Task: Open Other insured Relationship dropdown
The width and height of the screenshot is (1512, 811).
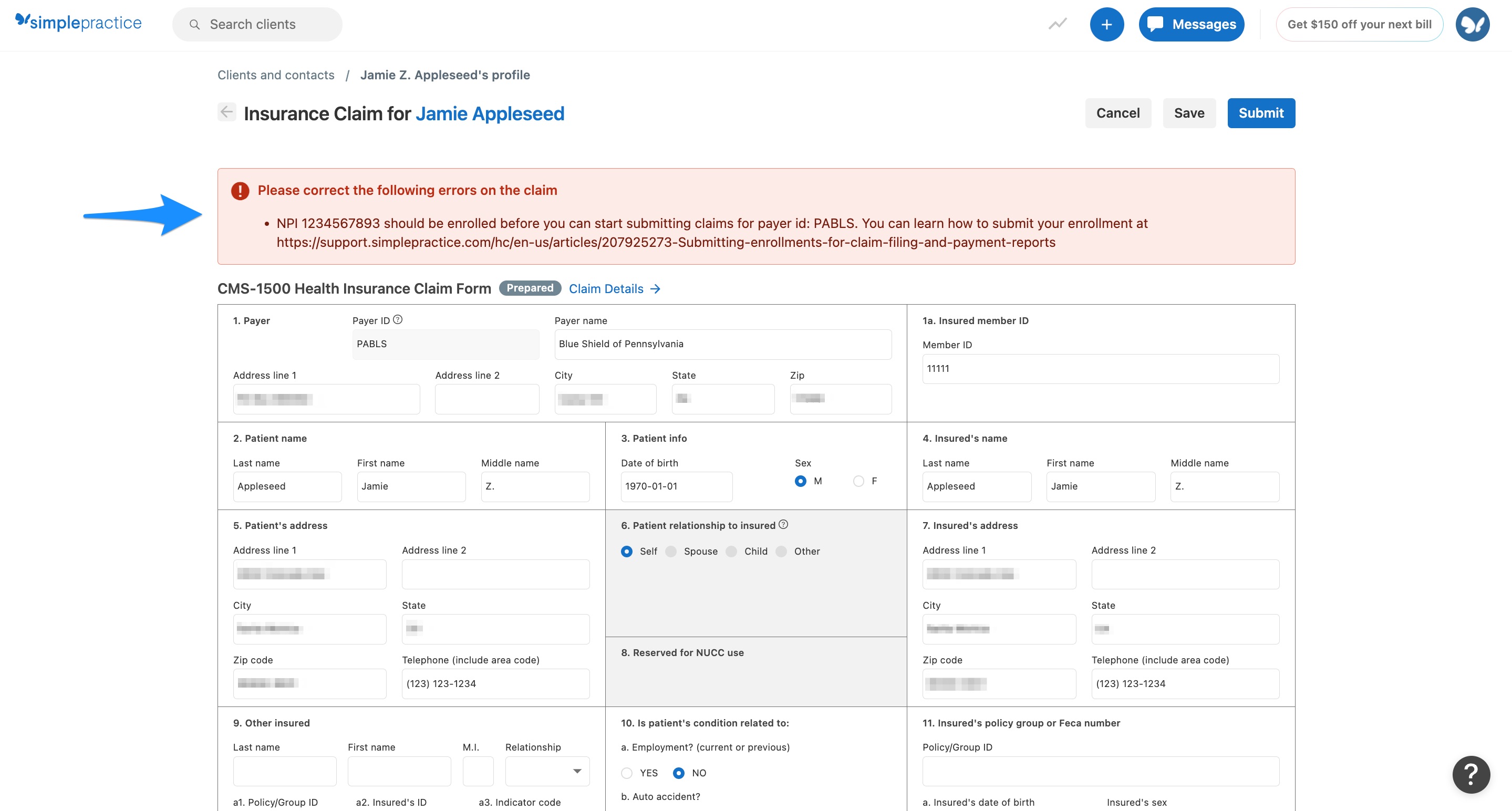Action: pyautogui.click(x=547, y=771)
